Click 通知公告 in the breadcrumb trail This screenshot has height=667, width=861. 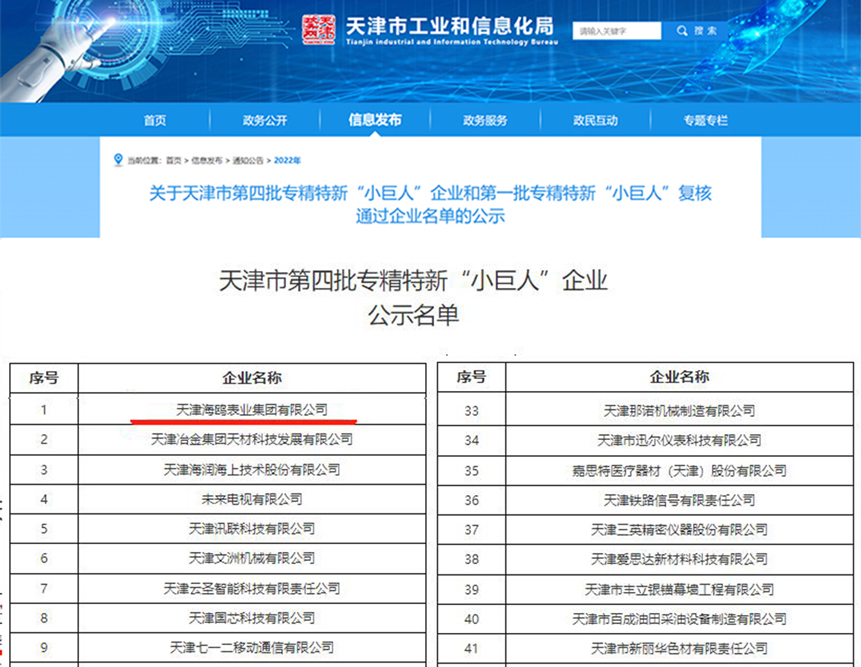248,160
